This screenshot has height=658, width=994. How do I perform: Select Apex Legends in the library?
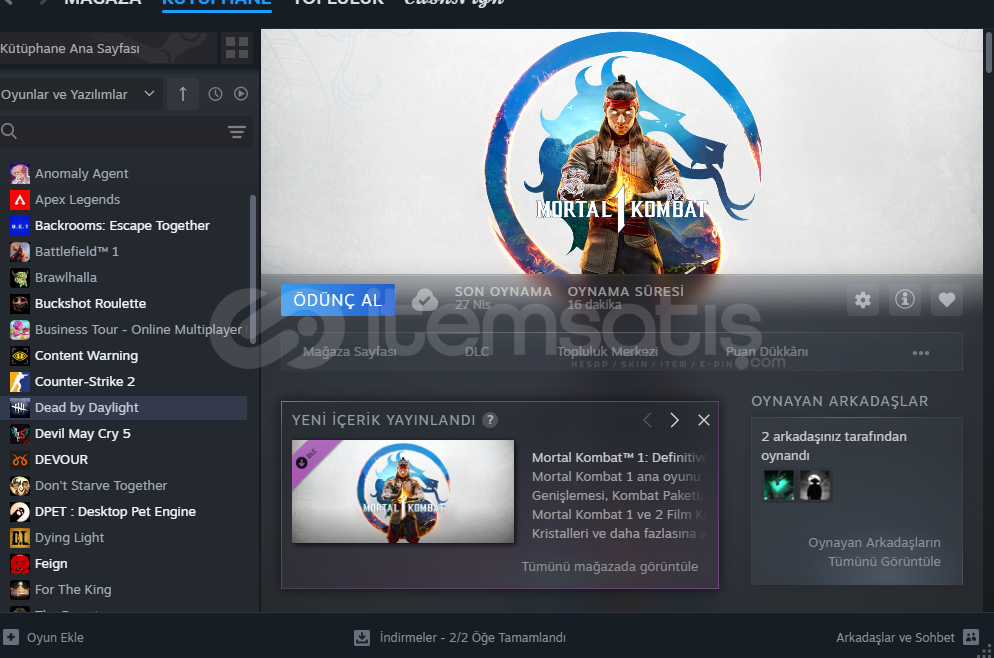[123, 200]
